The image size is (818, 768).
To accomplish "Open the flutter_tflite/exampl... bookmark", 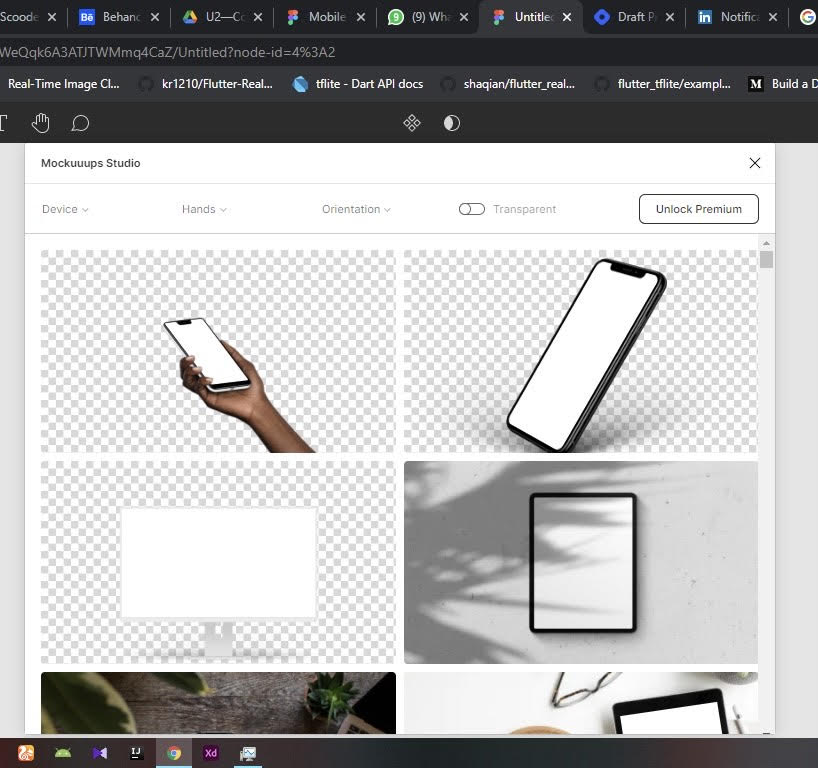I will coord(663,84).
